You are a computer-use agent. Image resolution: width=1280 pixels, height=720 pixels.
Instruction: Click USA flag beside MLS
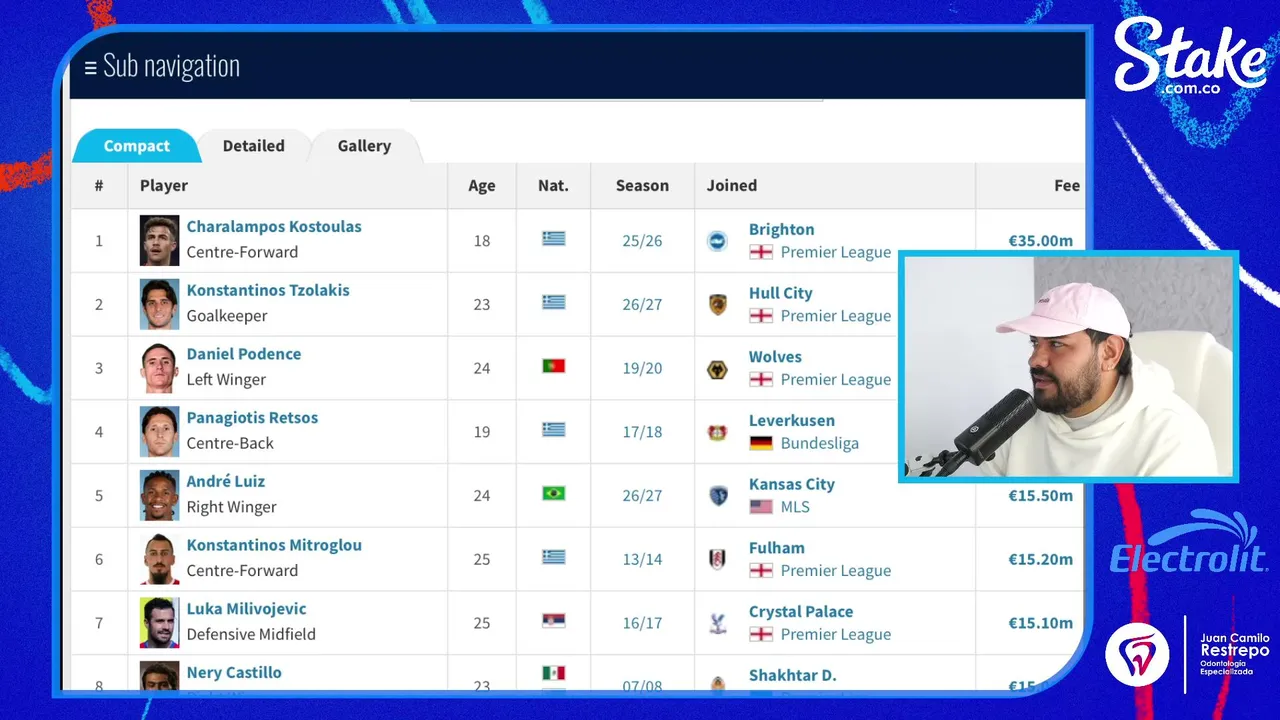[761, 507]
